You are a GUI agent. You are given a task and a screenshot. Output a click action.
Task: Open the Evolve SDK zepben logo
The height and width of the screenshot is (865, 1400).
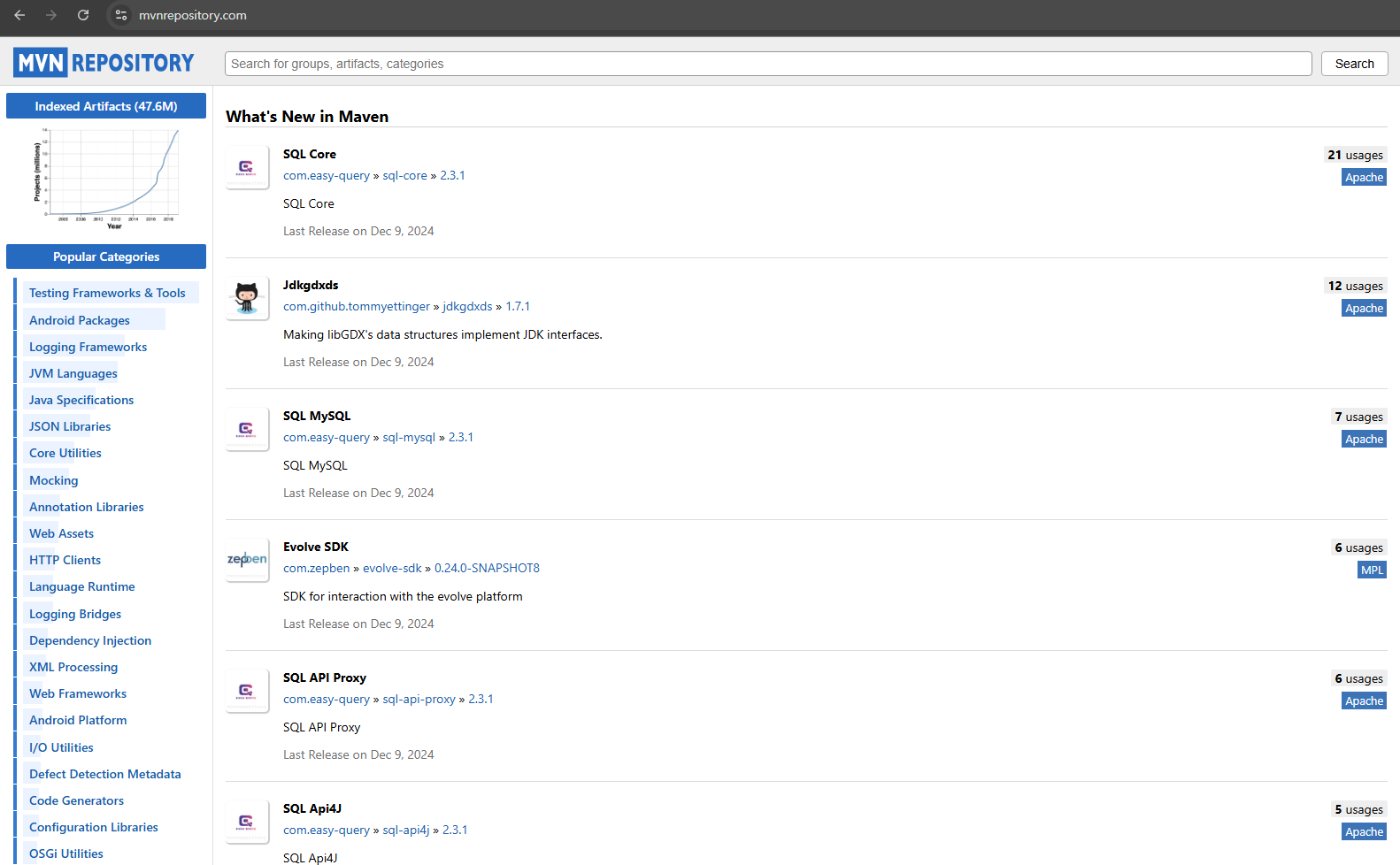click(x=247, y=560)
